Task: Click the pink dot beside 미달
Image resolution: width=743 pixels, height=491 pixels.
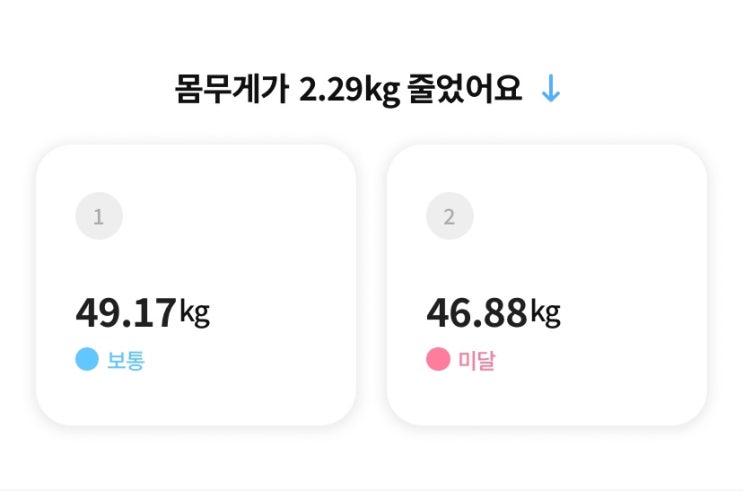Action: (x=438, y=360)
